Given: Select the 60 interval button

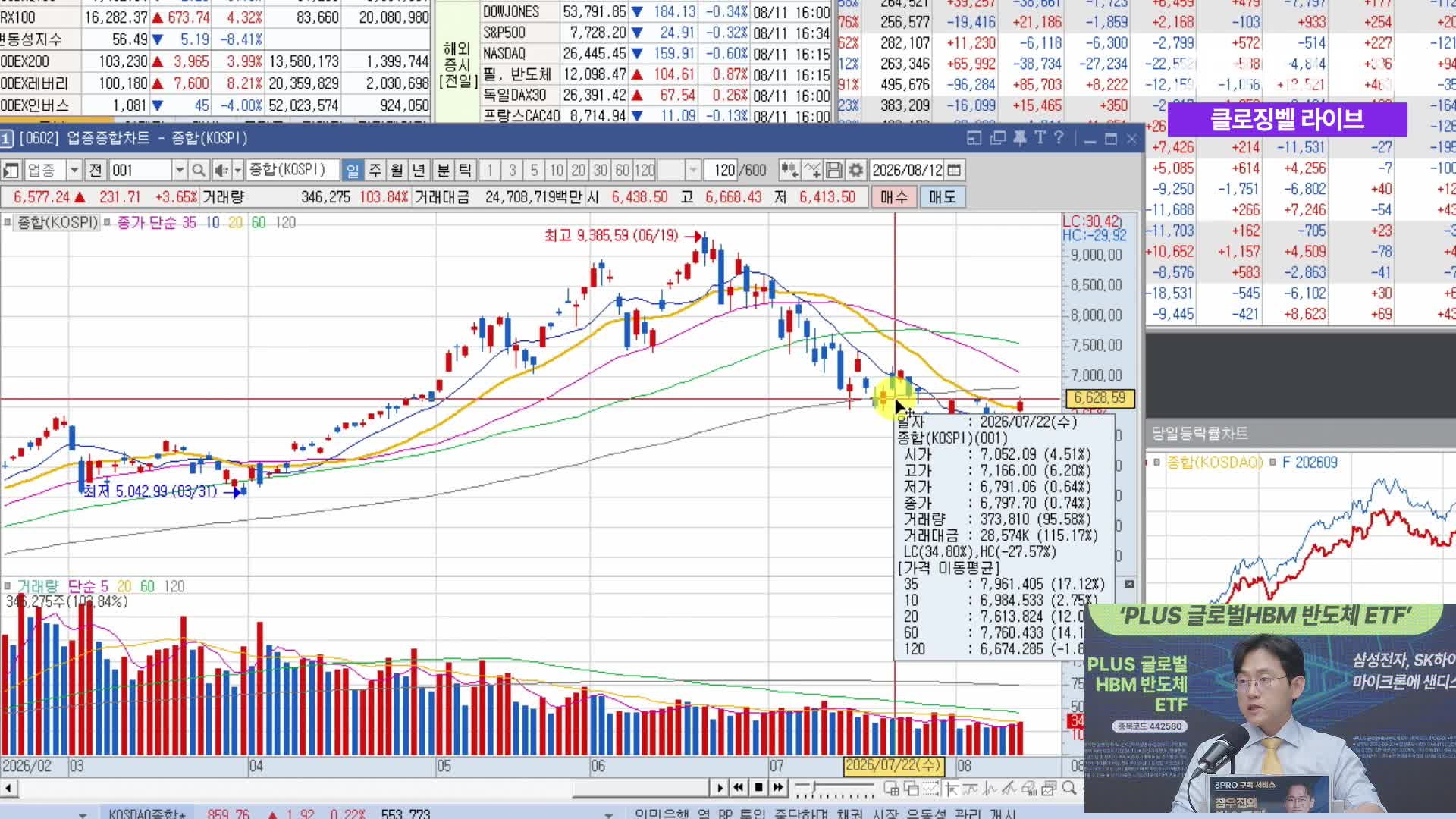Looking at the screenshot, I should 623,170.
